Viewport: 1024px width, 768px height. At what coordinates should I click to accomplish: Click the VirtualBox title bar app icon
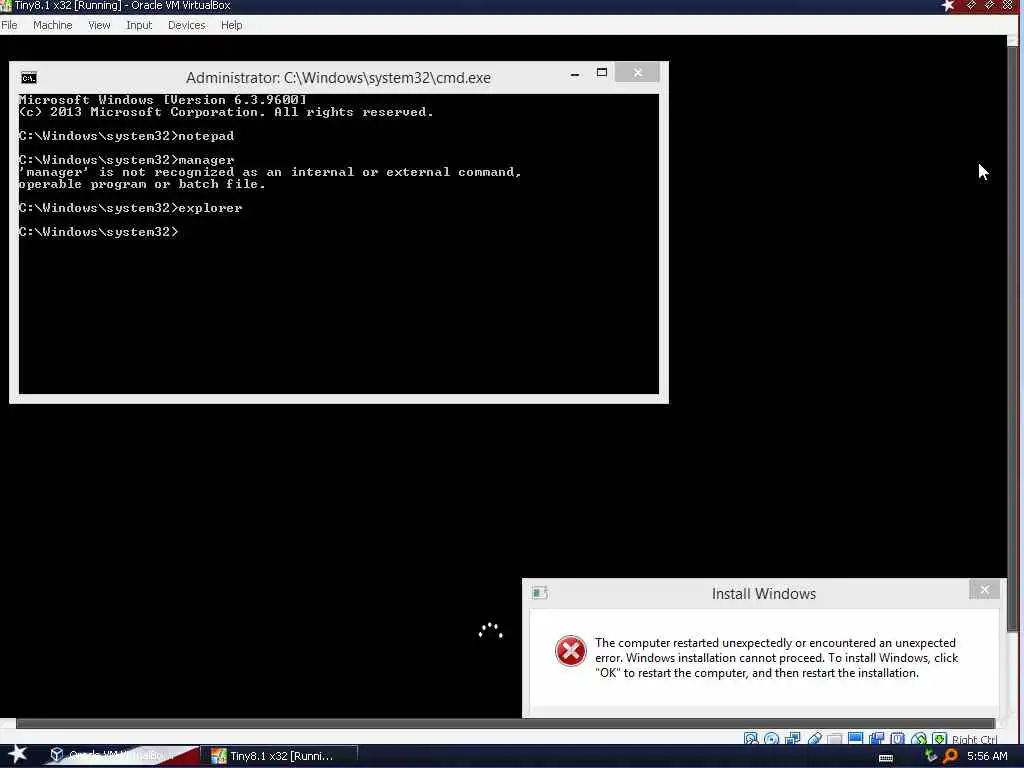6,6
